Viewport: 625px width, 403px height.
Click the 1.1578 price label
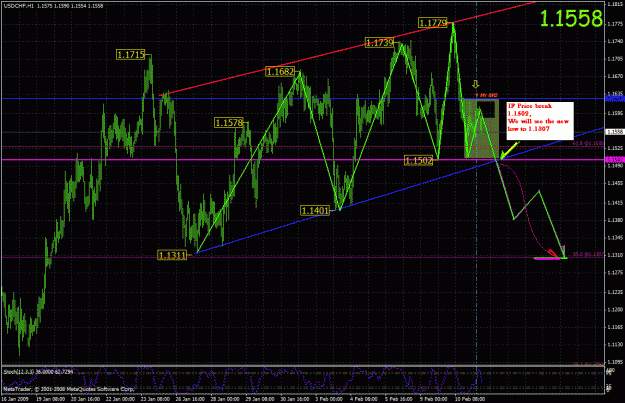229,122
